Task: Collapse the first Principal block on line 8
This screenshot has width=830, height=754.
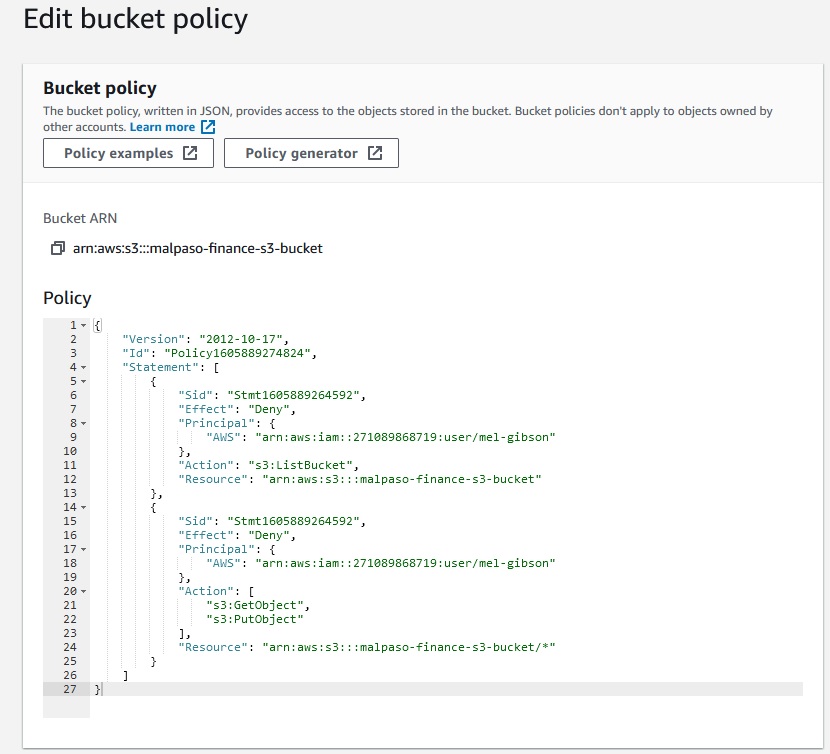Action: (82, 424)
